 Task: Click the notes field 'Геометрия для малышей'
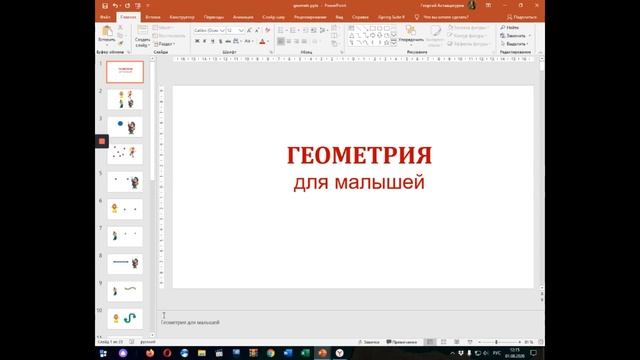point(190,322)
